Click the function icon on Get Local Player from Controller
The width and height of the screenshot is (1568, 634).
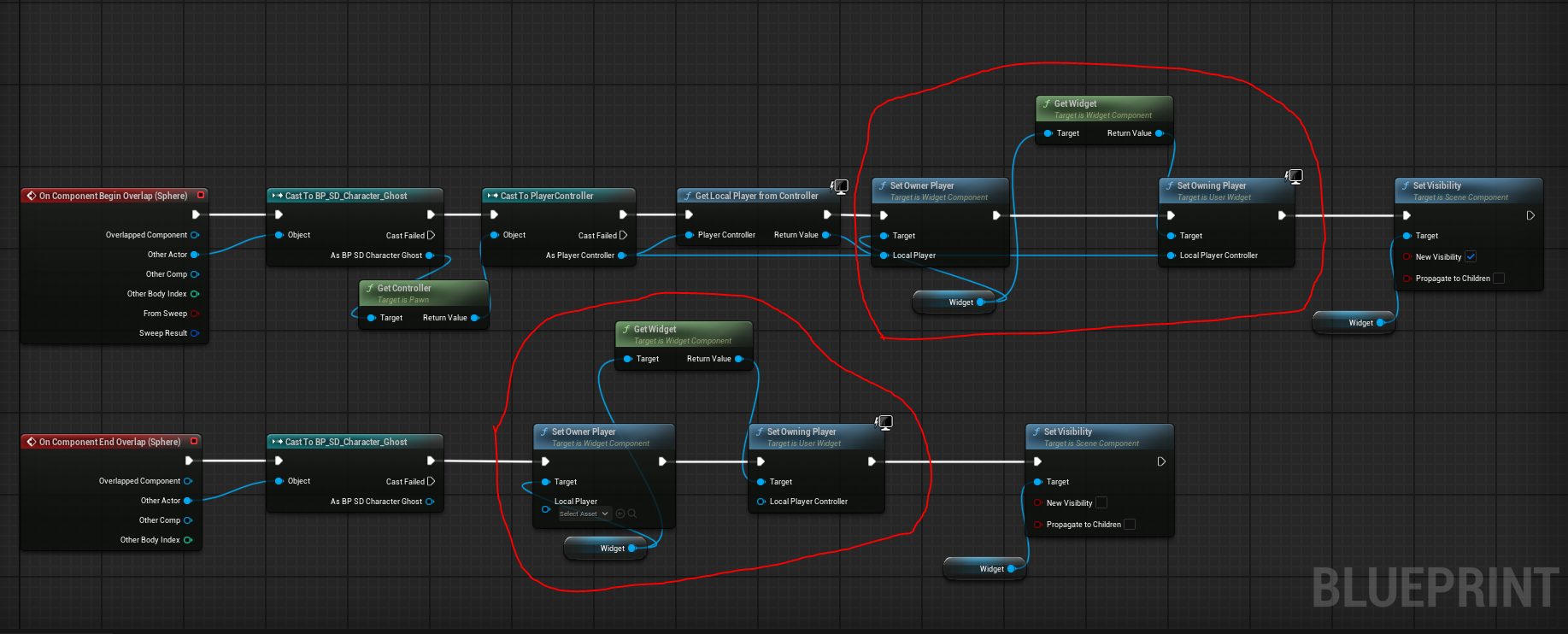[x=687, y=196]
